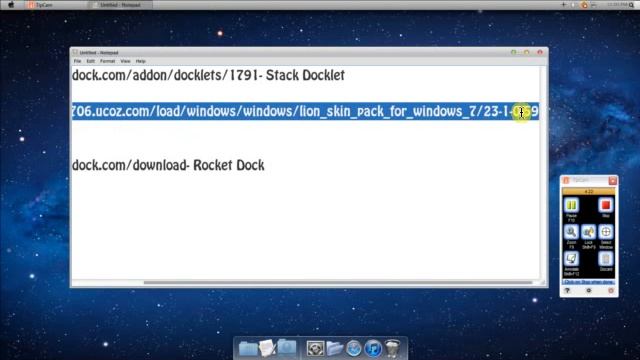640x360 pixels.
Task: Click the 'Stack Docklet' text line
Action: click(208, 76)
